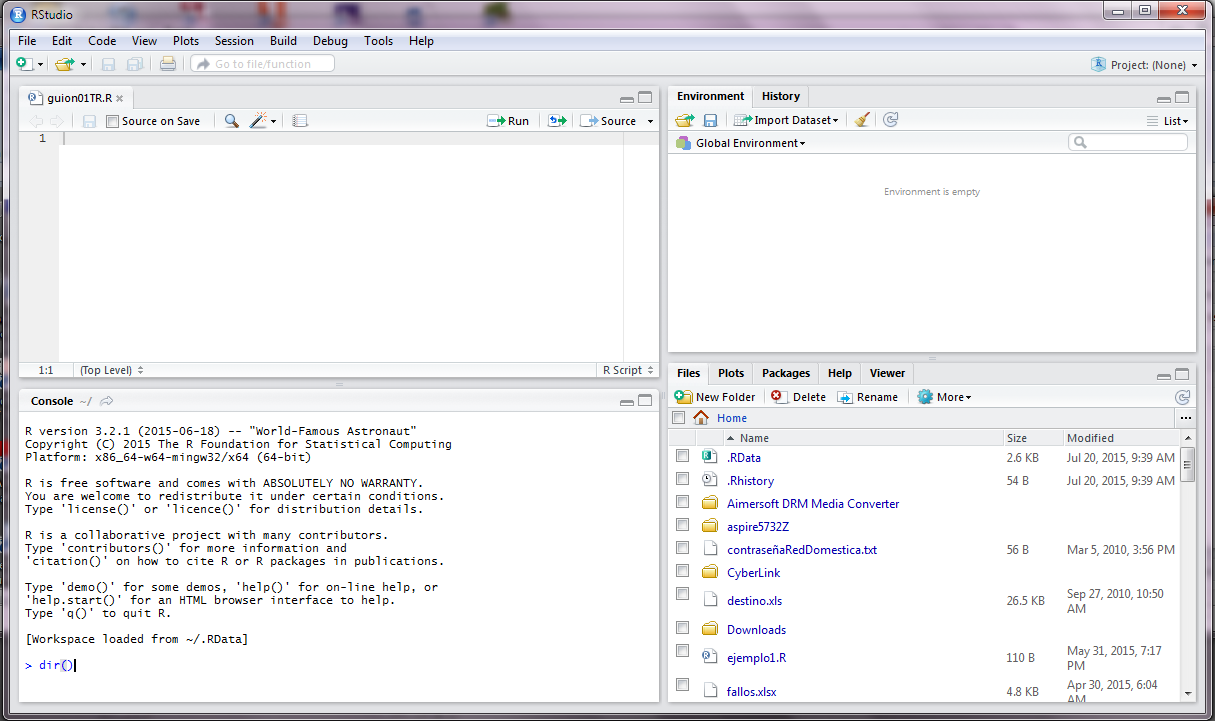This screenshot has width=1215, height=721.
Task: Open the ejemplo1.R file link
Action: 756,658
